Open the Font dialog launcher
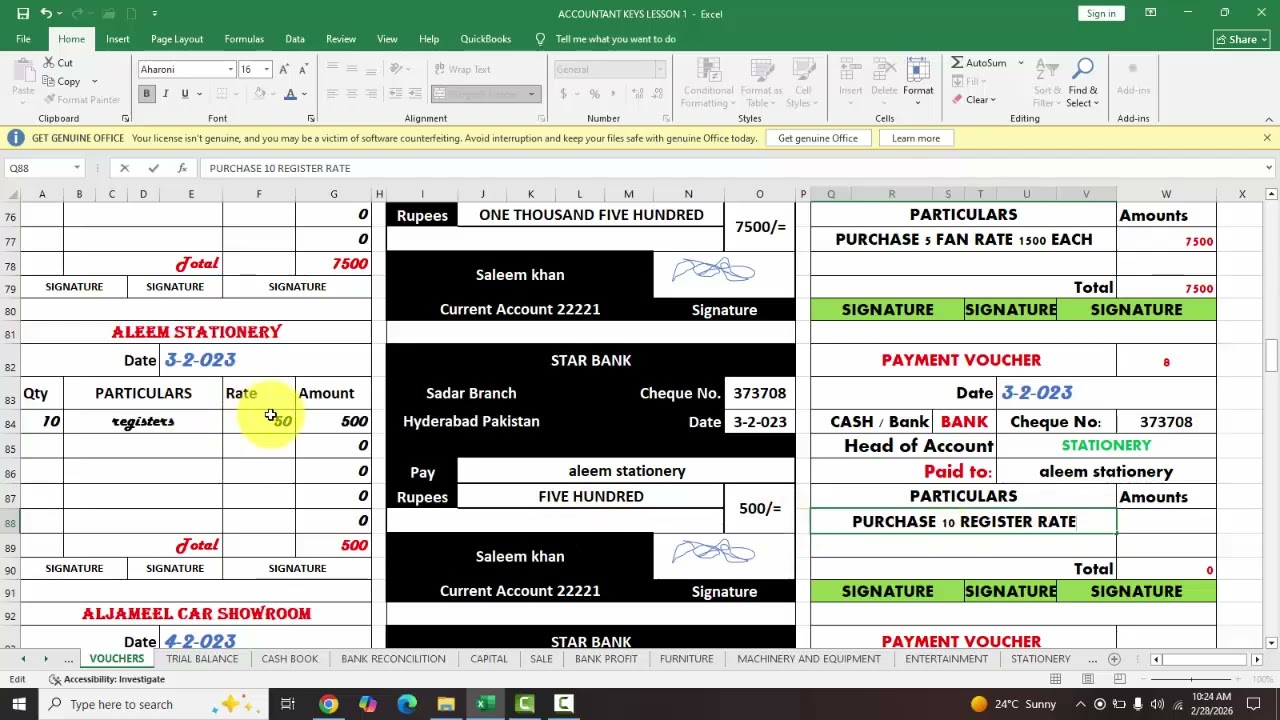 (x=311, y=119)
